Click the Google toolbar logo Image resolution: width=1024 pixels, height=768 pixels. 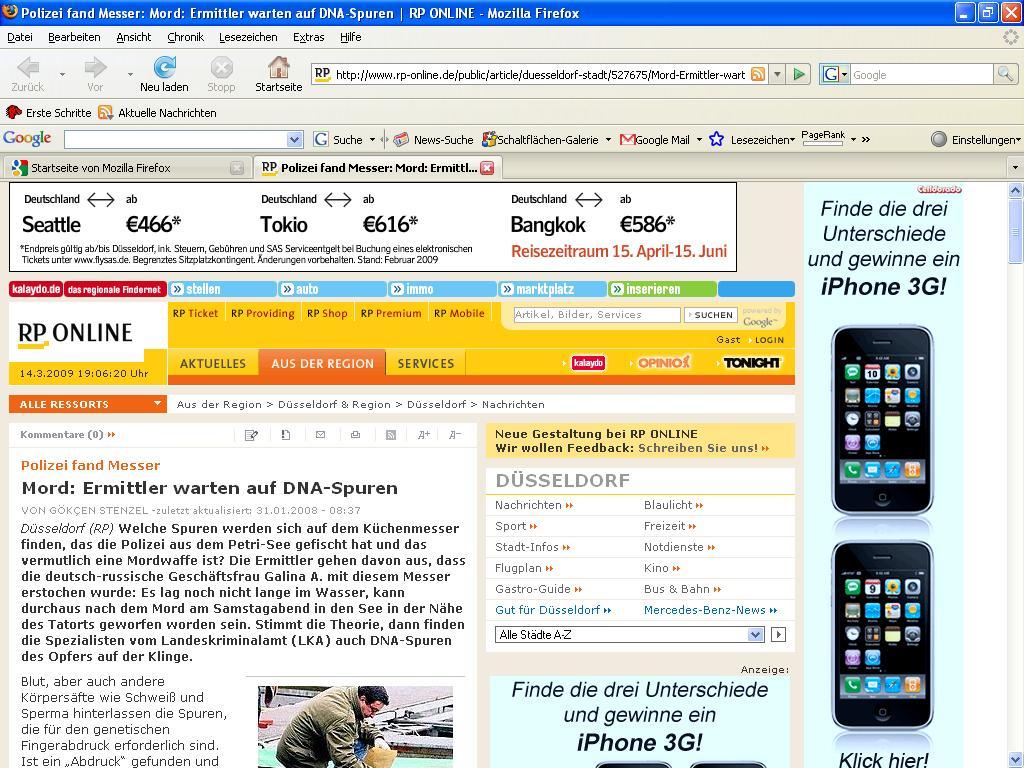pyautogui.click(x=27, y=138)
